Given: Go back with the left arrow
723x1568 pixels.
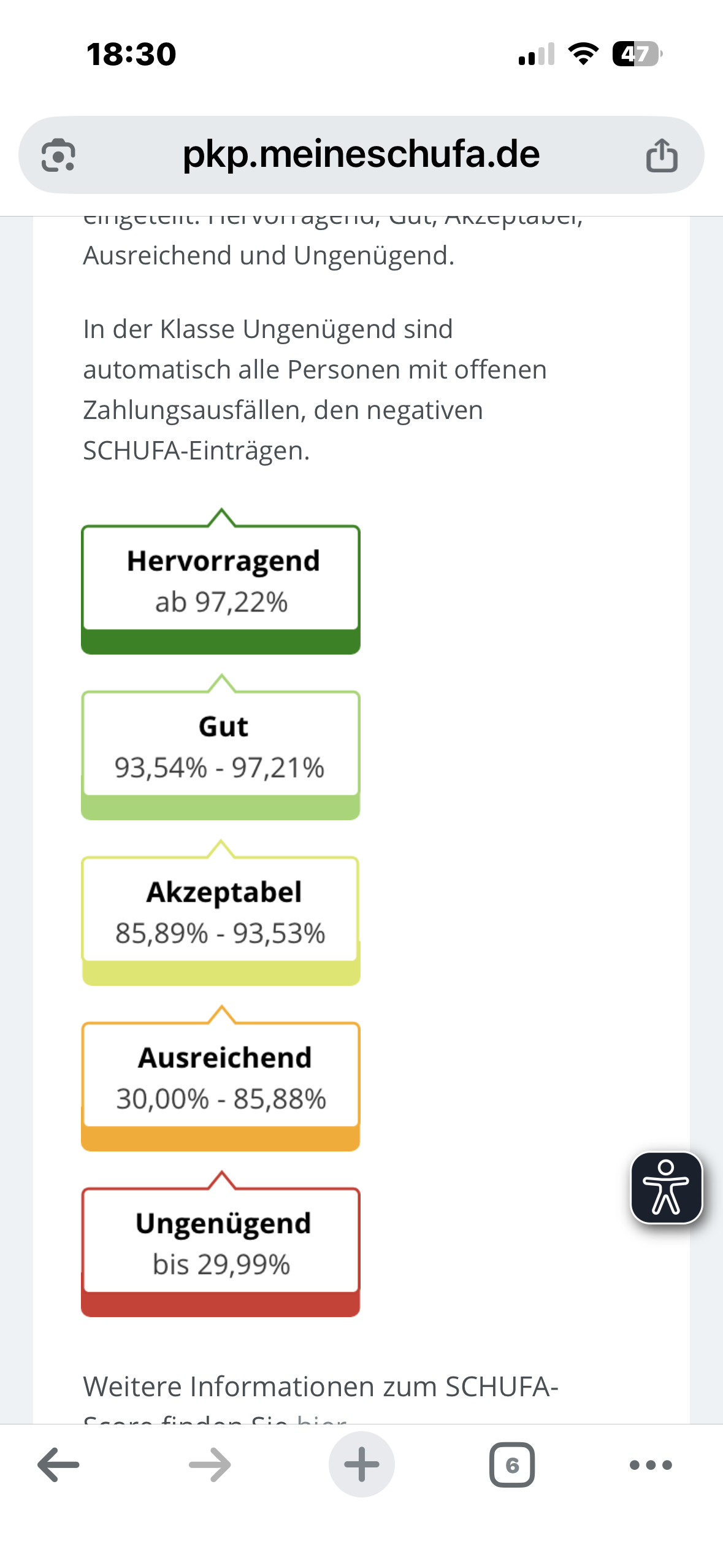Looking at the screenshot, I should (x=58, y=1465).
